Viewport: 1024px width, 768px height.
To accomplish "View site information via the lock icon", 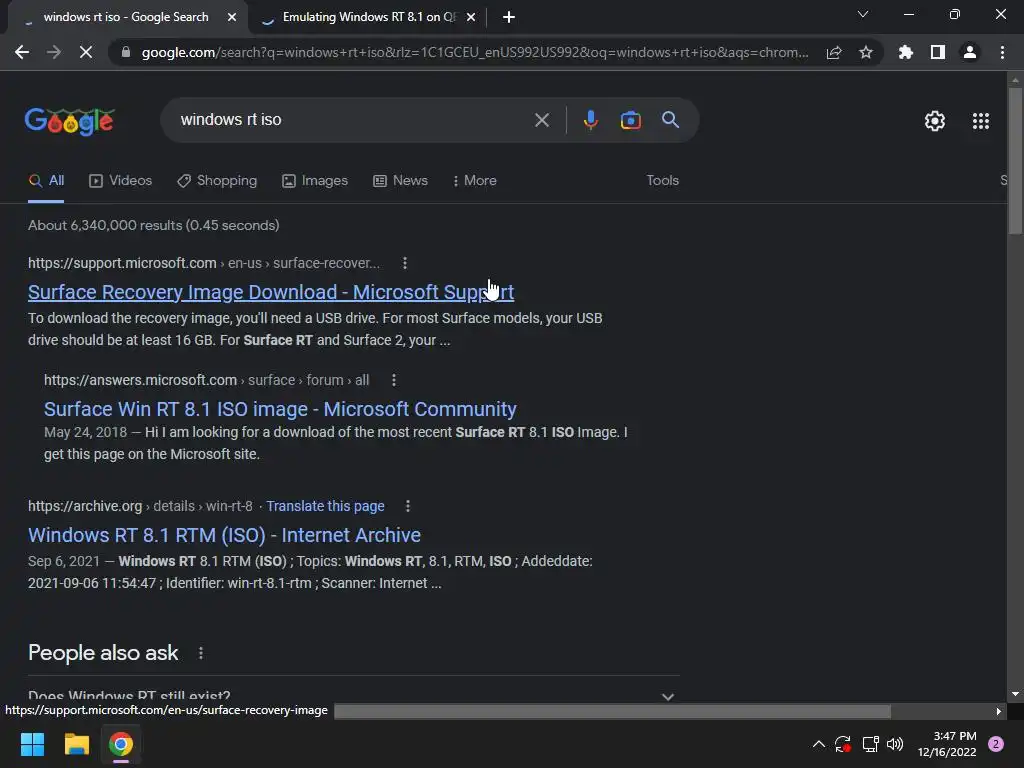I will [x=126, y=52].
